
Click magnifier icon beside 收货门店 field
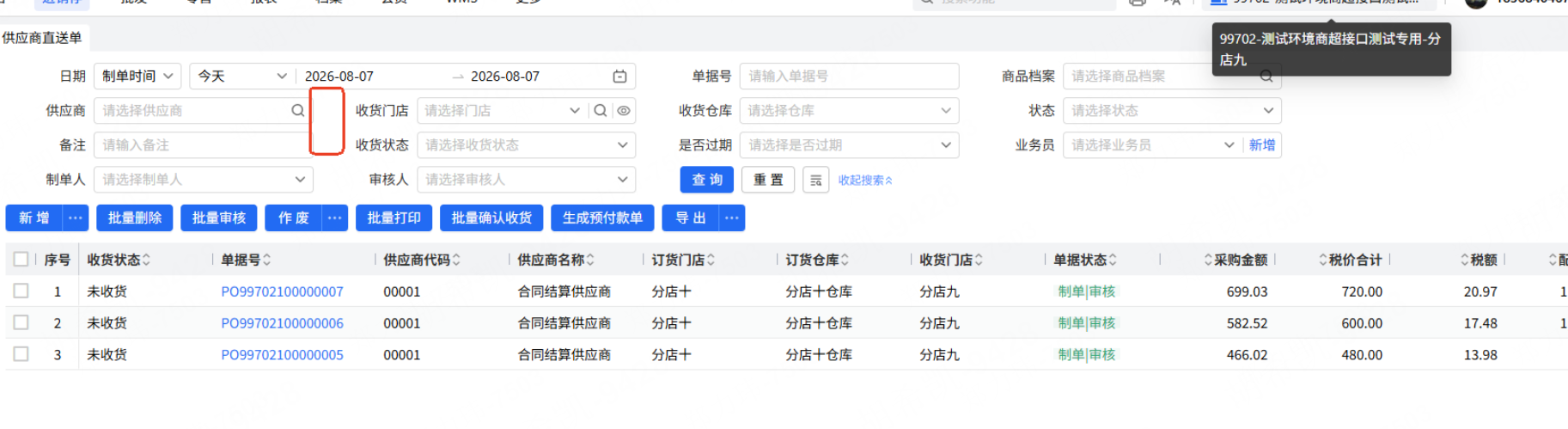[601, 111]
